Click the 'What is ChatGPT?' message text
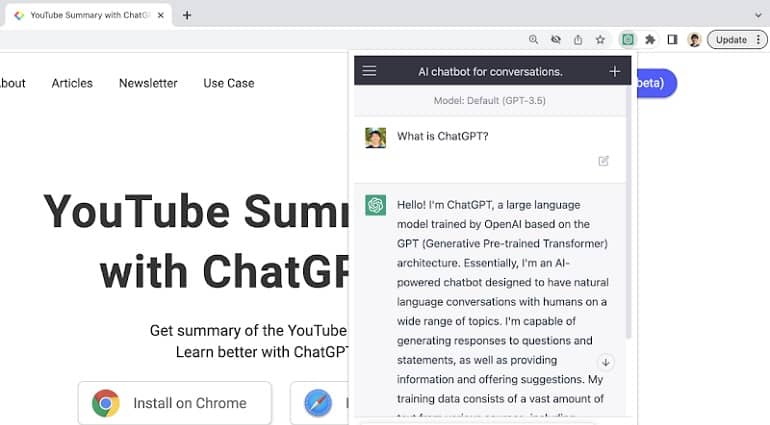770x425 pixels. (442, 136)
